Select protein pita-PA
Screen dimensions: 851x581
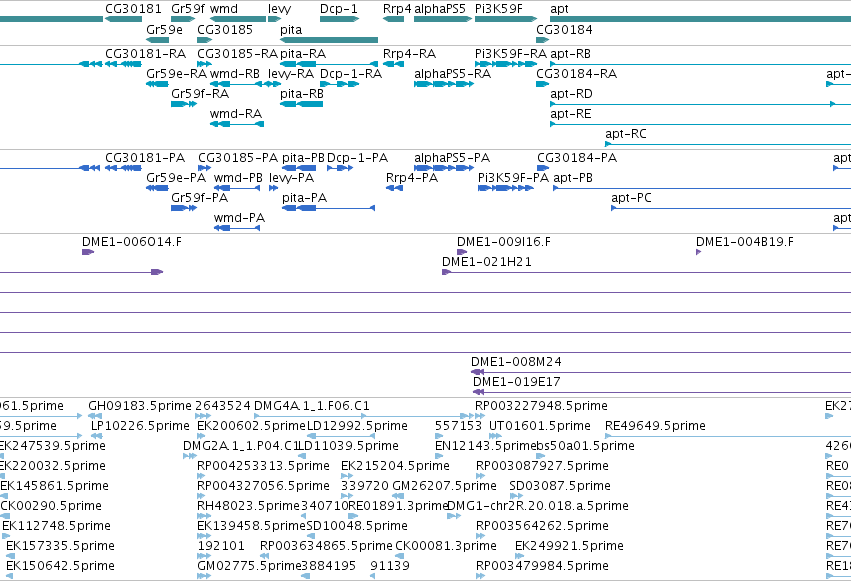pyautogui.click(x=304, y=198)
